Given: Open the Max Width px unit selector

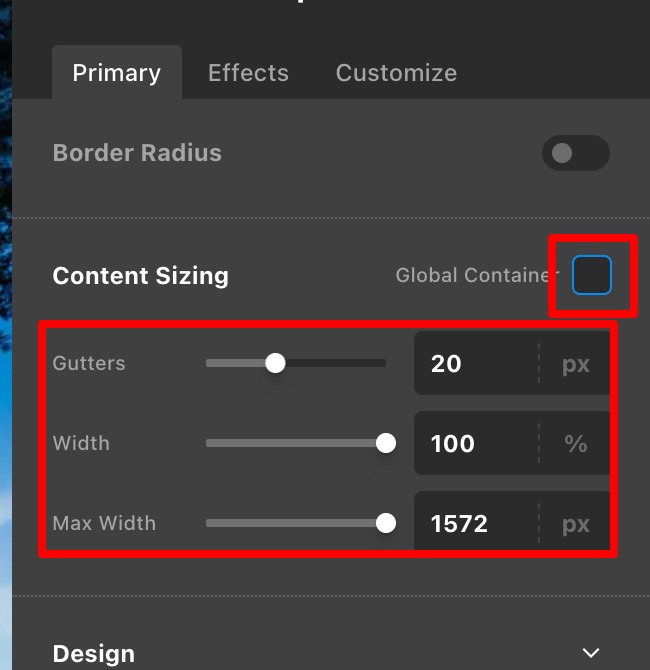Looking at the screenshot, I should (x=575, y=523).
